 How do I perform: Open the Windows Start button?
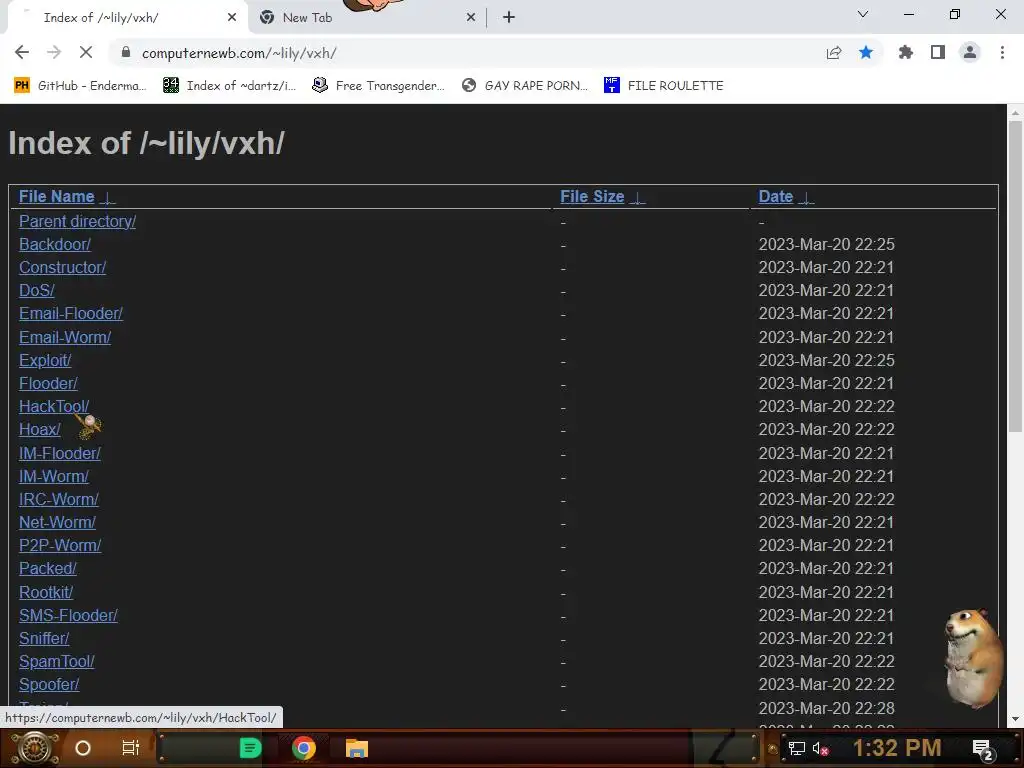click(x=34, y=748)
